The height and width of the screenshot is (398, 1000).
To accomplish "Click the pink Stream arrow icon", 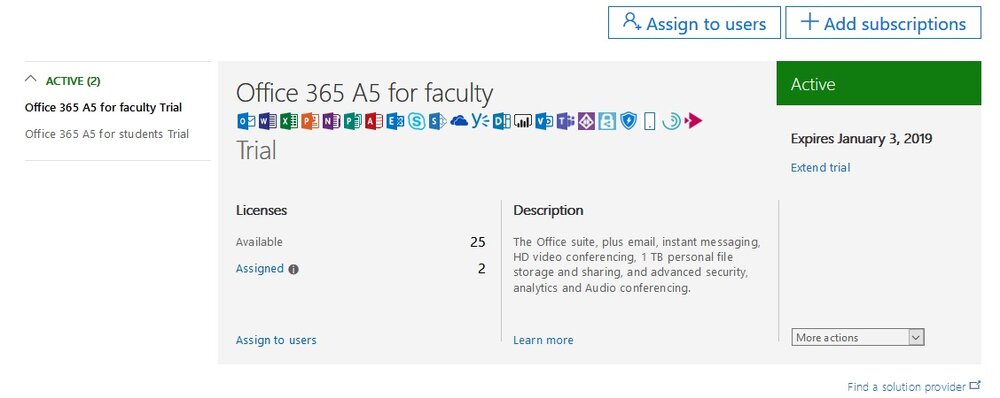I will pos(693,121).
